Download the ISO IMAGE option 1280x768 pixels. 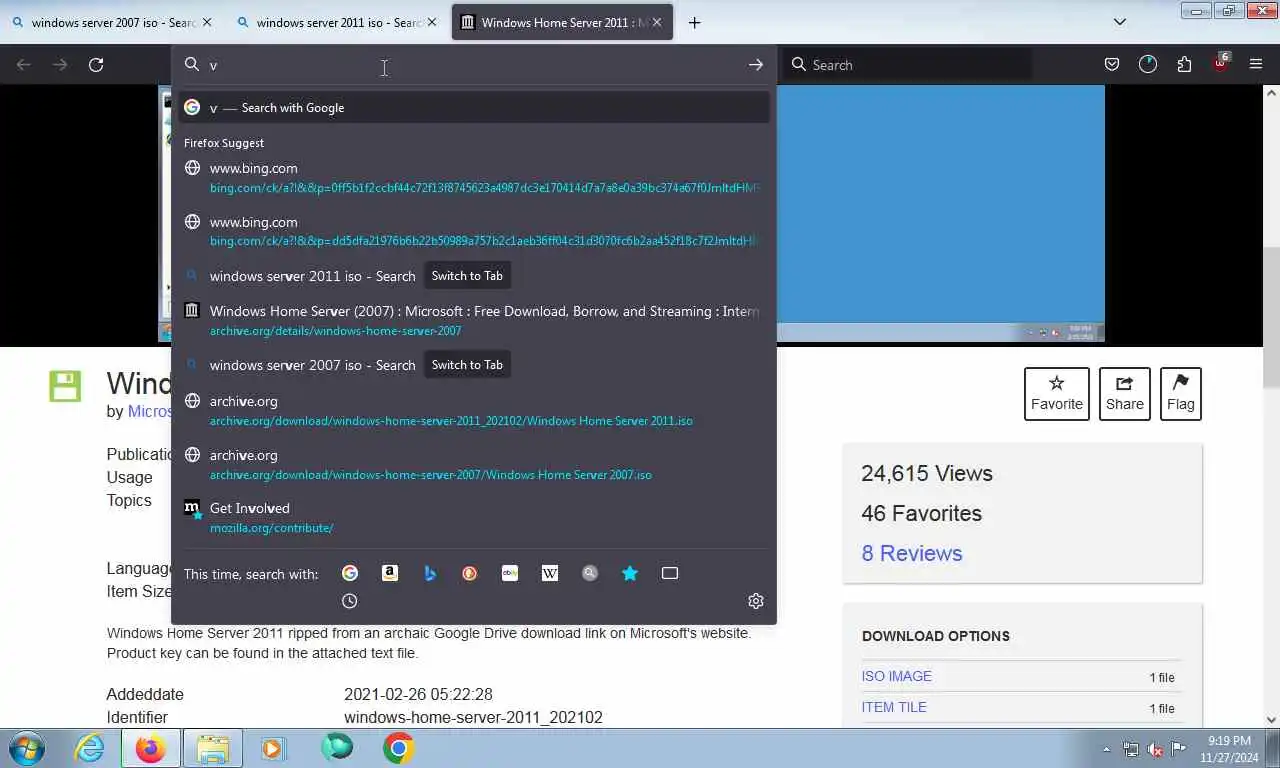coord(897,676)
